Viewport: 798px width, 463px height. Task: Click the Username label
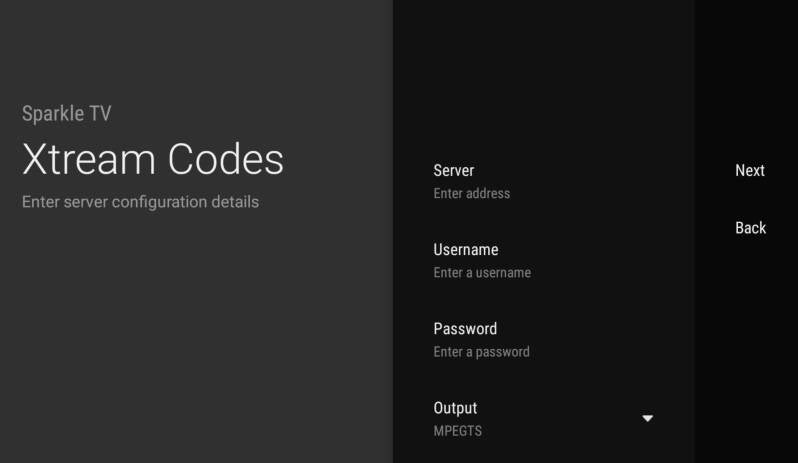point(465,250)
